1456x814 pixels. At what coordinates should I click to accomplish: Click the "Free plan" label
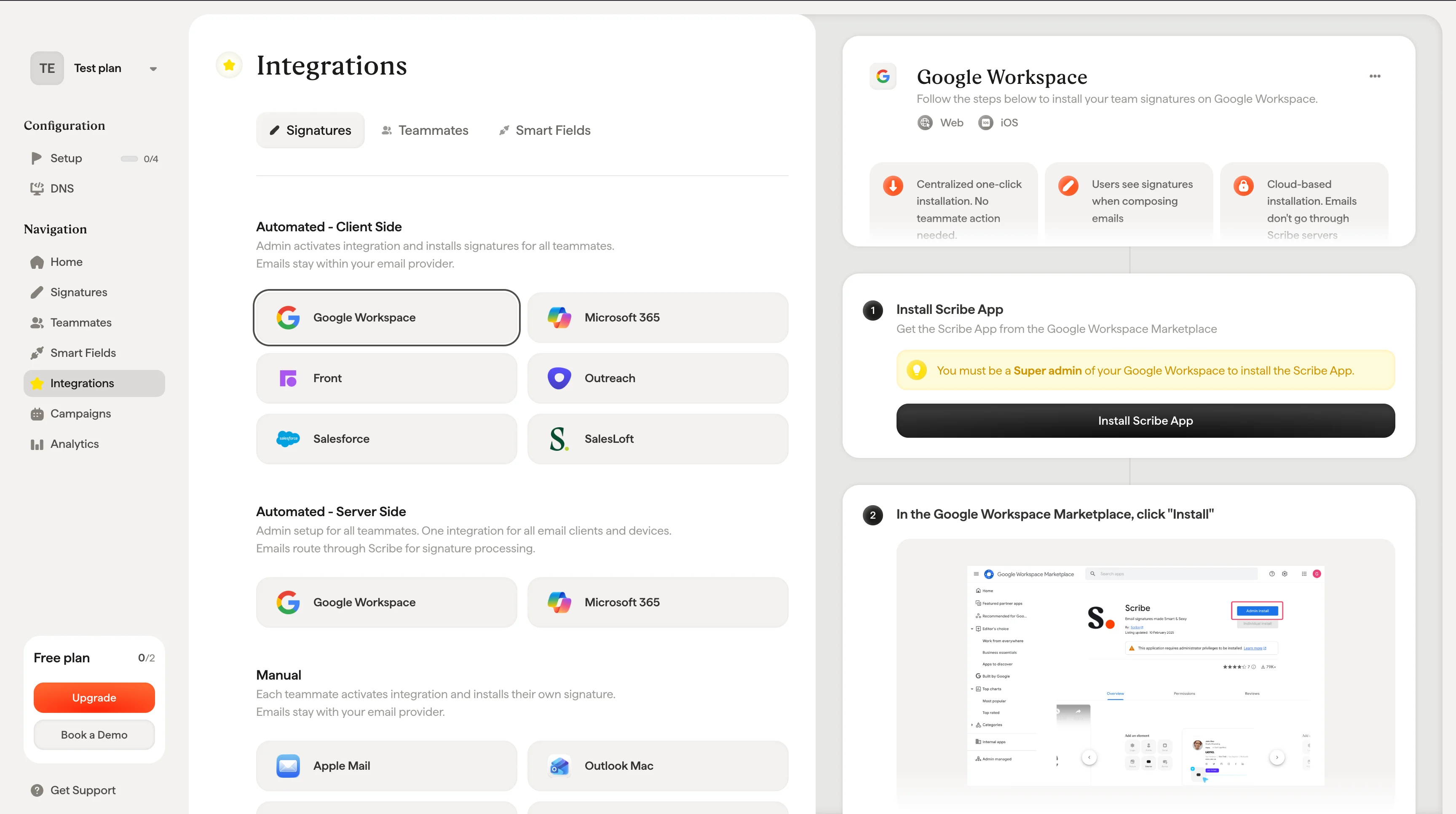pos(62,658)
